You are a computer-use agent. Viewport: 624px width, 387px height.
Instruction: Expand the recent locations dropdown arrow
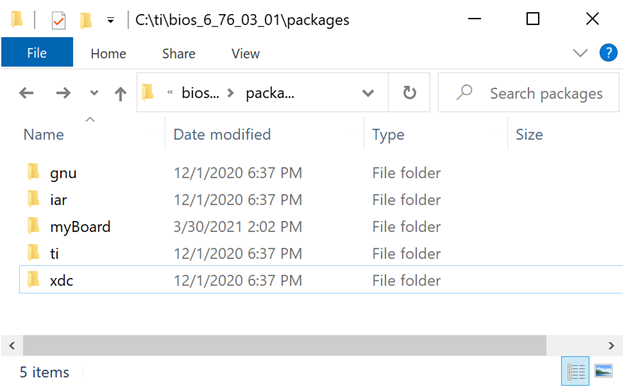click(94, 93)
